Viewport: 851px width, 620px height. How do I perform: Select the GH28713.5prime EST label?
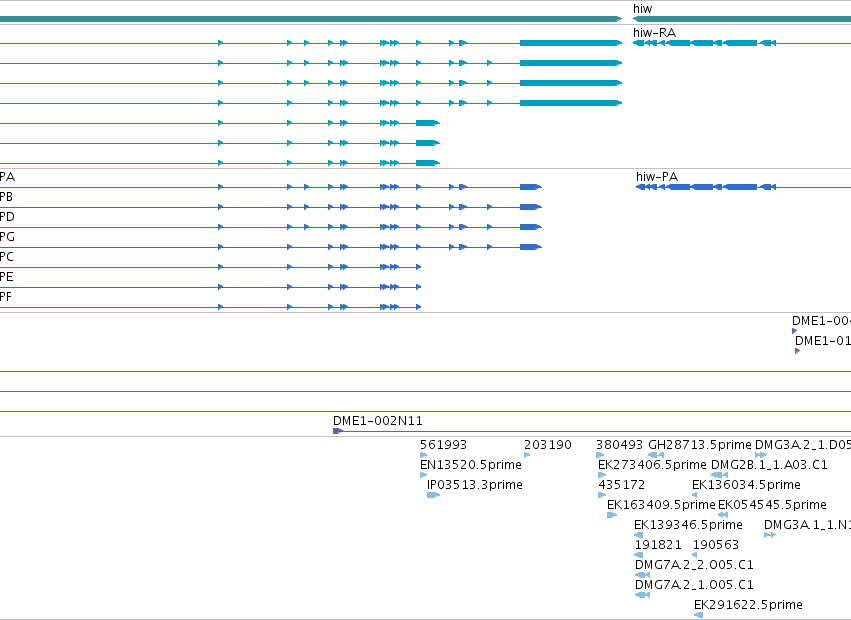click(x=700, y=445)
